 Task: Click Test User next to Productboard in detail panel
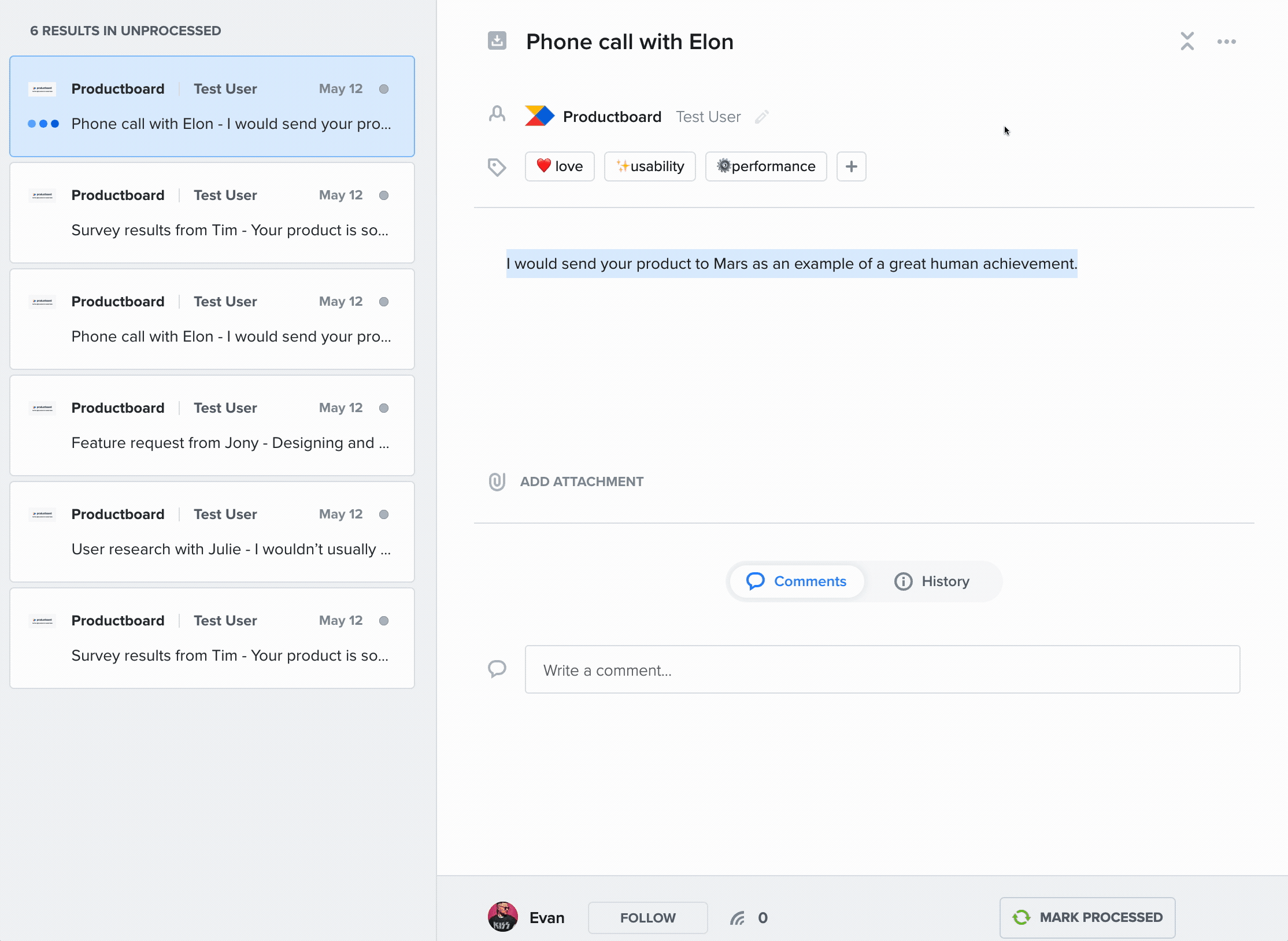pyautogui.click(x=708, y=117)
